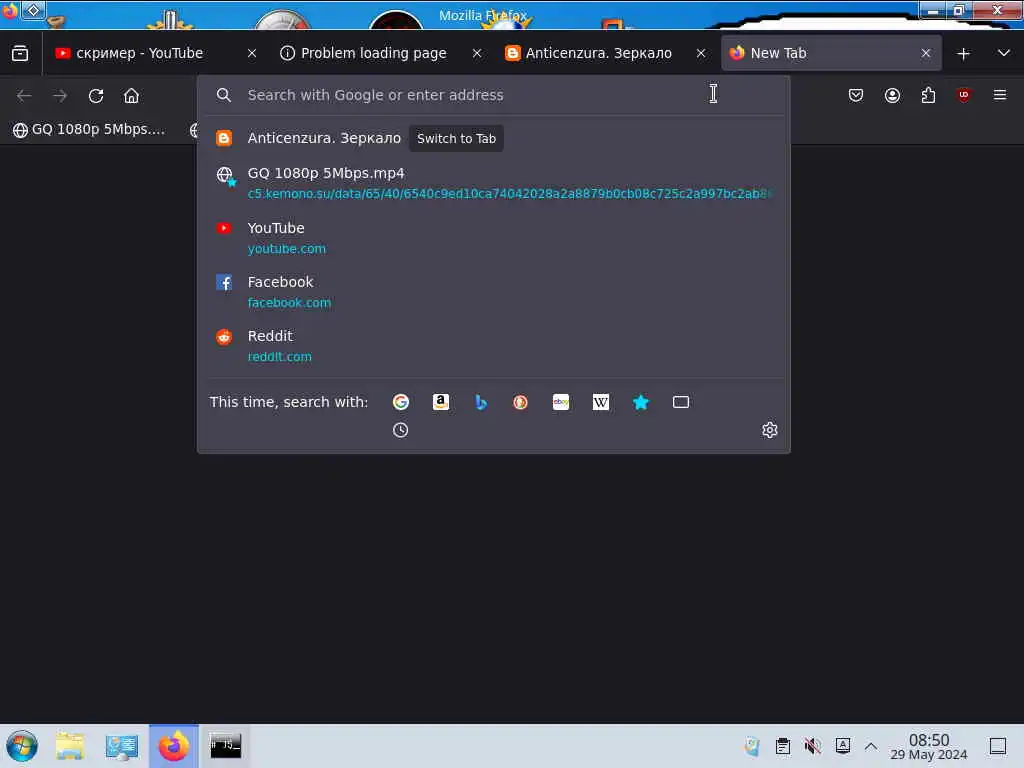Open a new tab with plus button
This screenshot has height=768, width=1024.
[963, 54]
